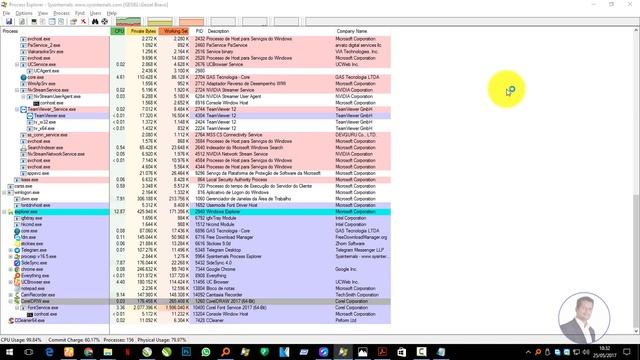This screenshot has height=360, width=640.
Task: Sort by the Working Set column header
Action: tap(174, 31)
